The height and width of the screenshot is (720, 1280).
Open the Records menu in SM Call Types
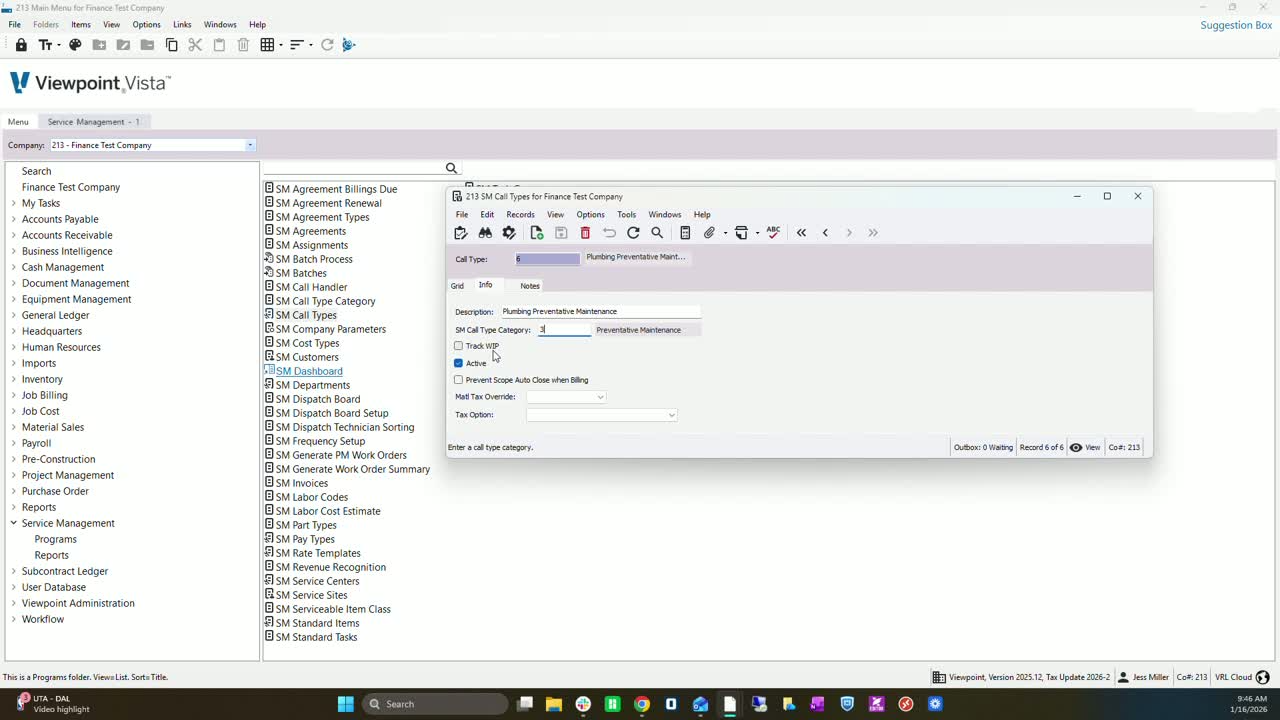[520, 215]
